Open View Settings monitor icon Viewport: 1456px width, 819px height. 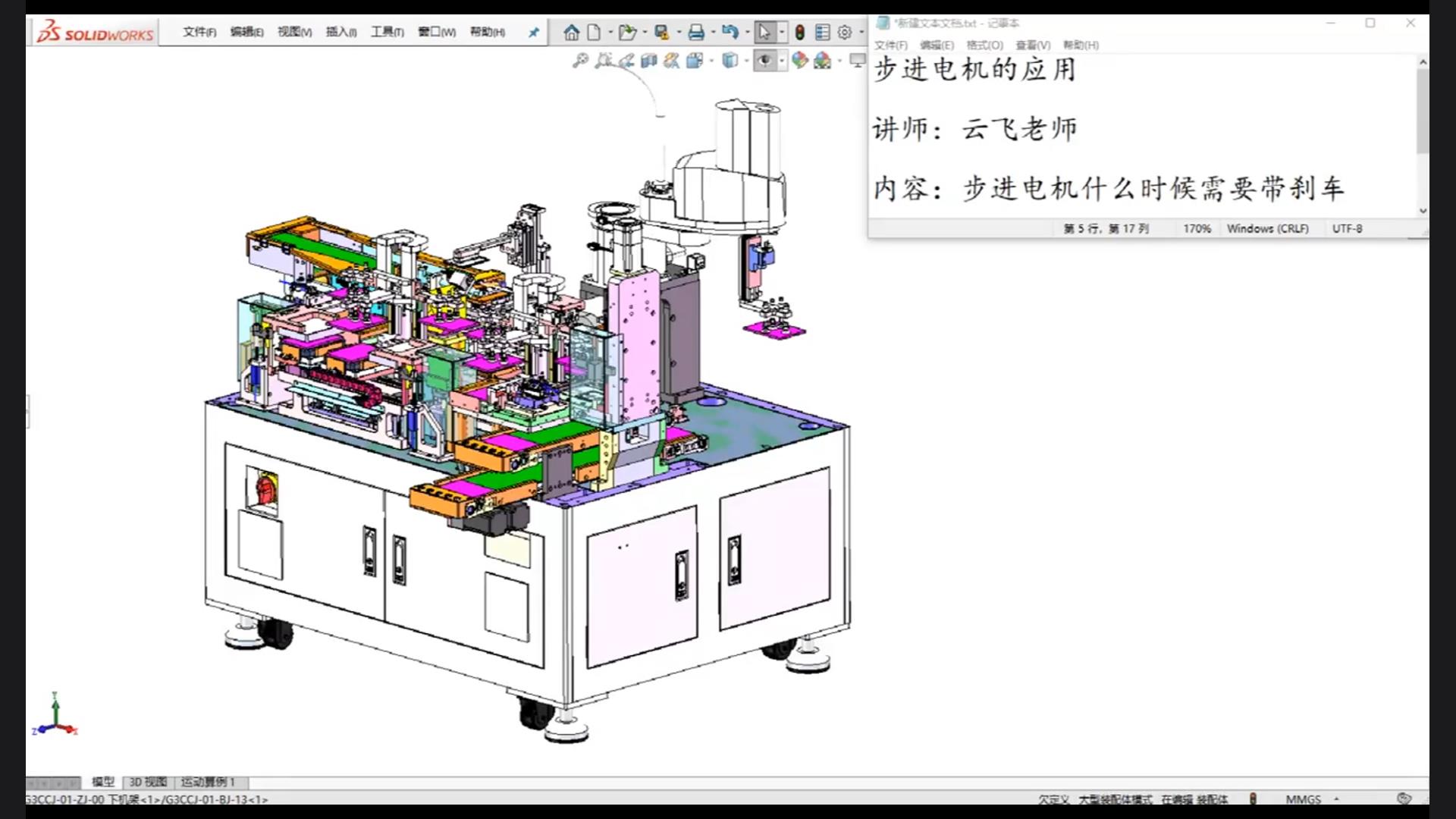coord(857,61)
